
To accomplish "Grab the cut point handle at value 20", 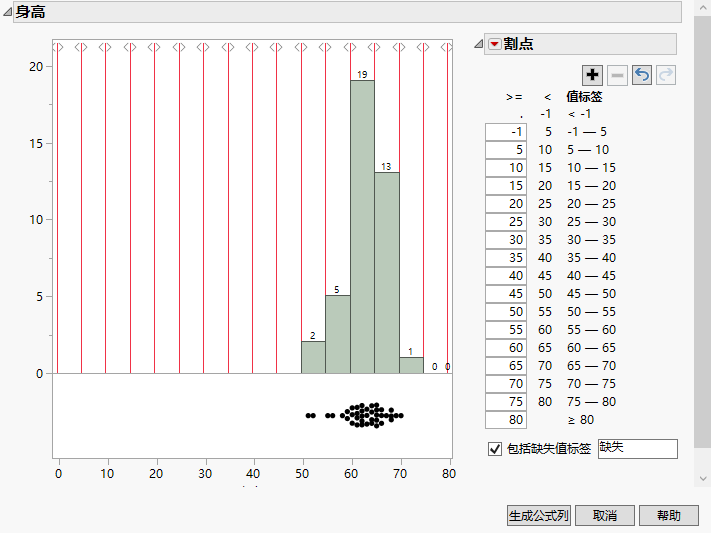I will (x=155, y=47).
